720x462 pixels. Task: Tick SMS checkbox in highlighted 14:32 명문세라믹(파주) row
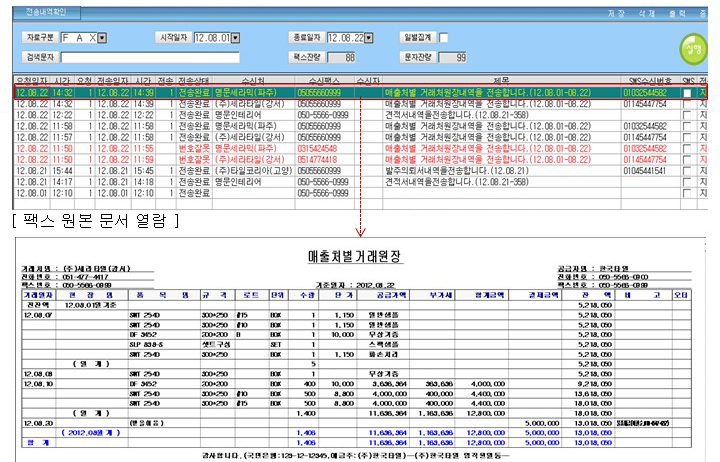(687, 93)
